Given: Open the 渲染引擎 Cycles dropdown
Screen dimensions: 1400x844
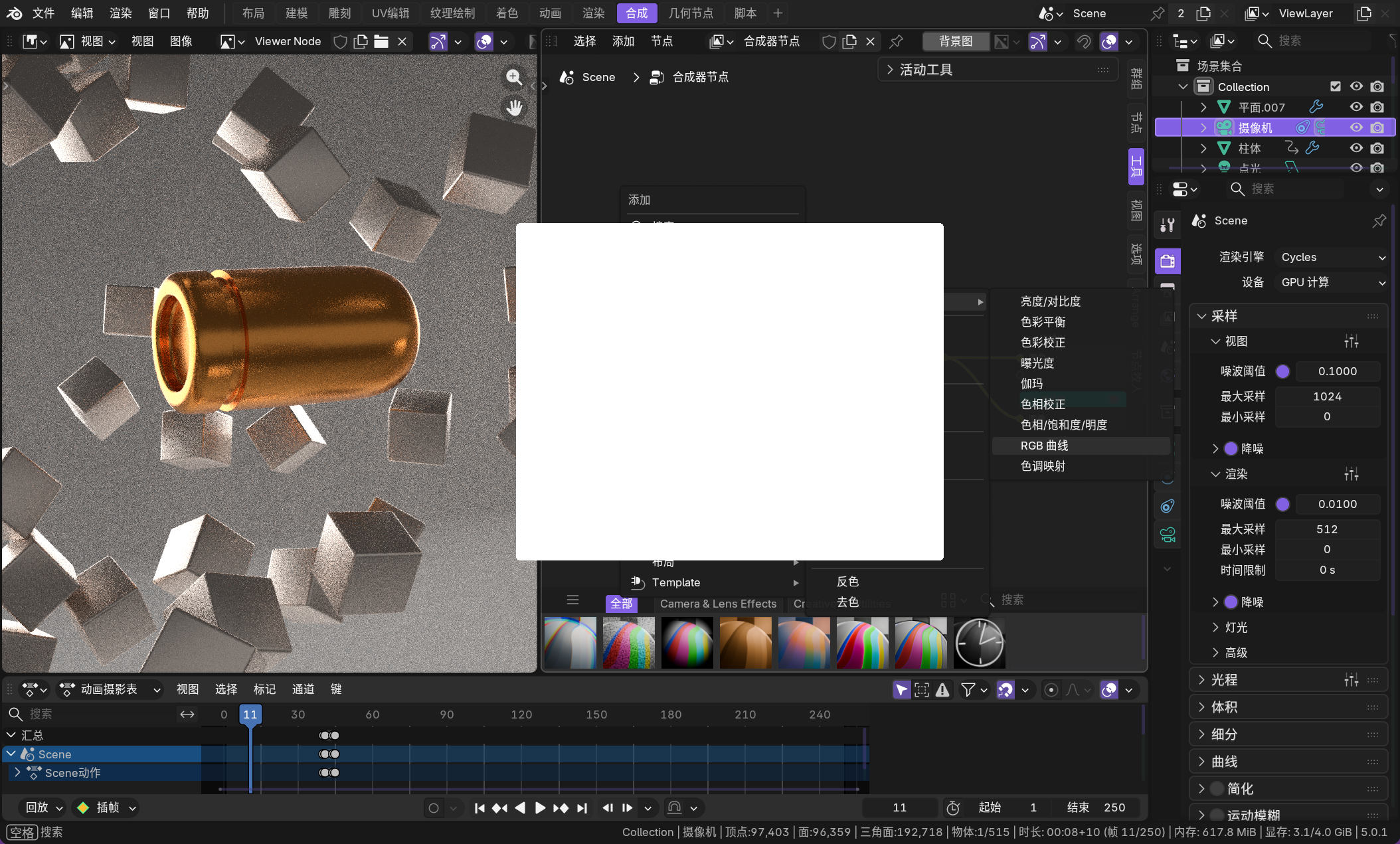Looking at the screenshot, I should [x=1332, y=257].
